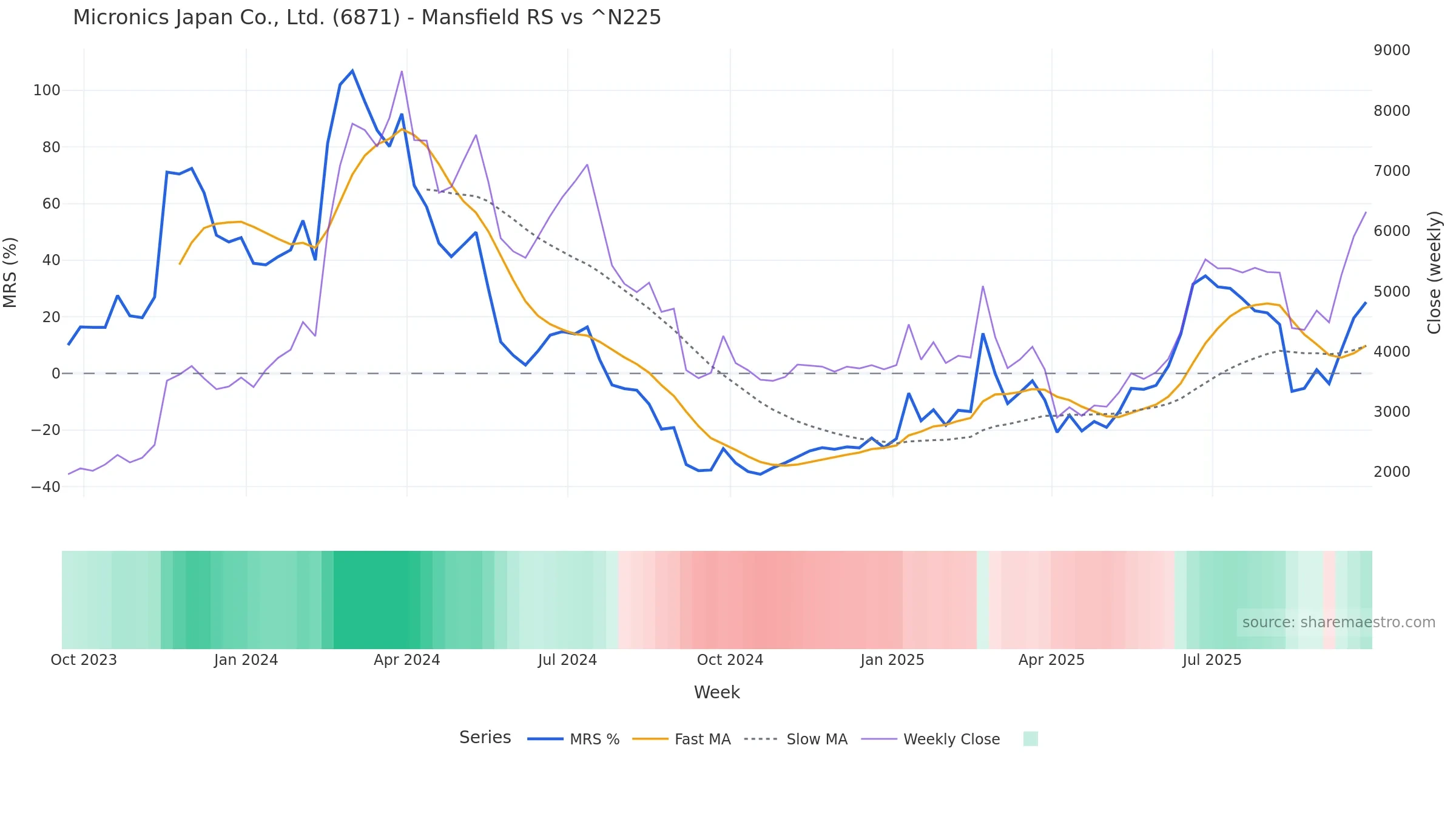Click the 2000 tick on Close axis

coord(1392,471)
